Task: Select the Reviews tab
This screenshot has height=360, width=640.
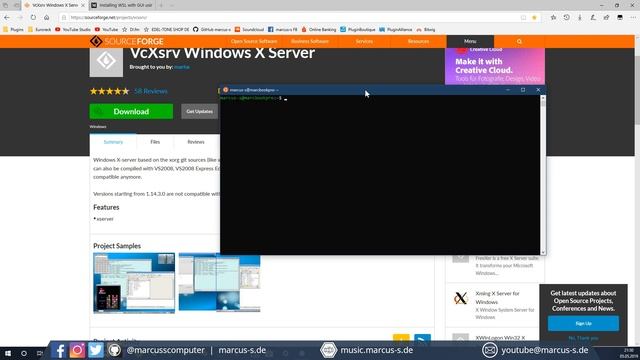Action: tap(196, 142)
